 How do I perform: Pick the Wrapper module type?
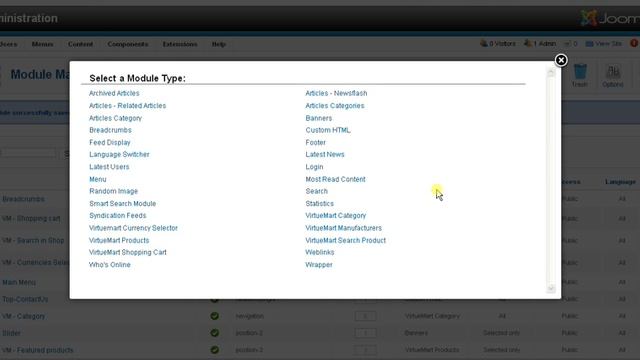(319, 264)
